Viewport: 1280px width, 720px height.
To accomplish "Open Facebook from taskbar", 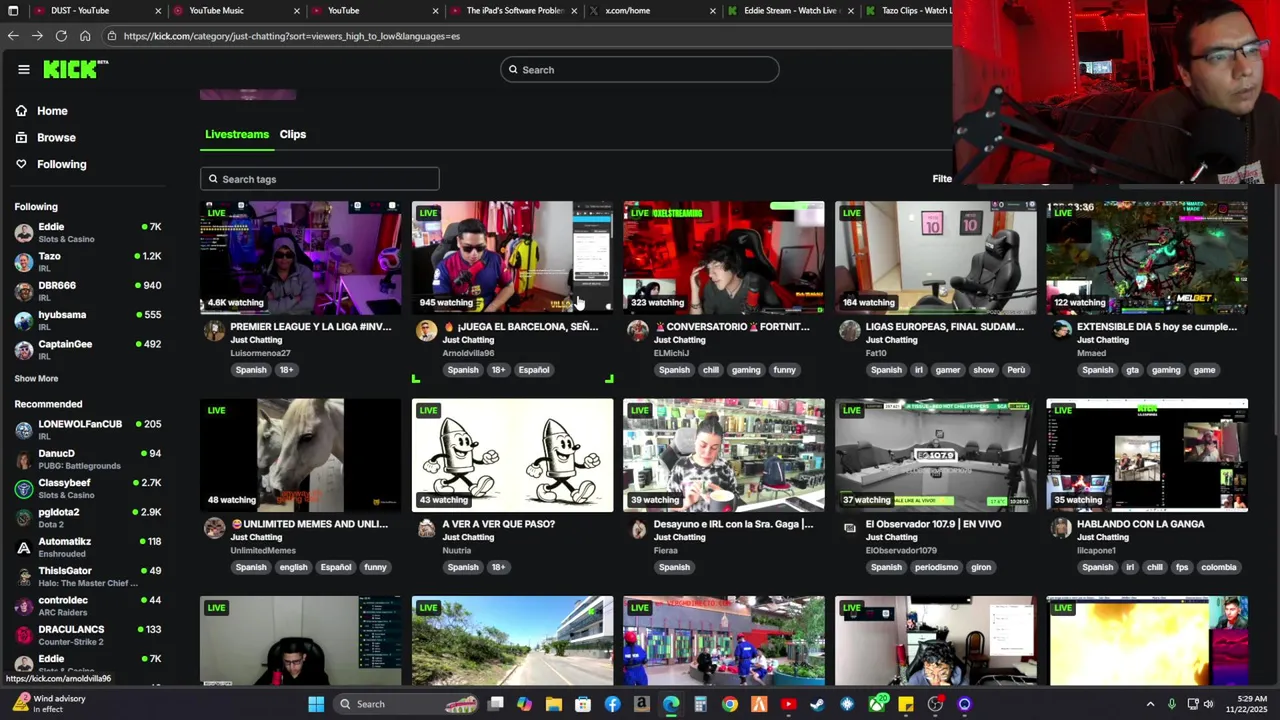I will click(612, 704).
